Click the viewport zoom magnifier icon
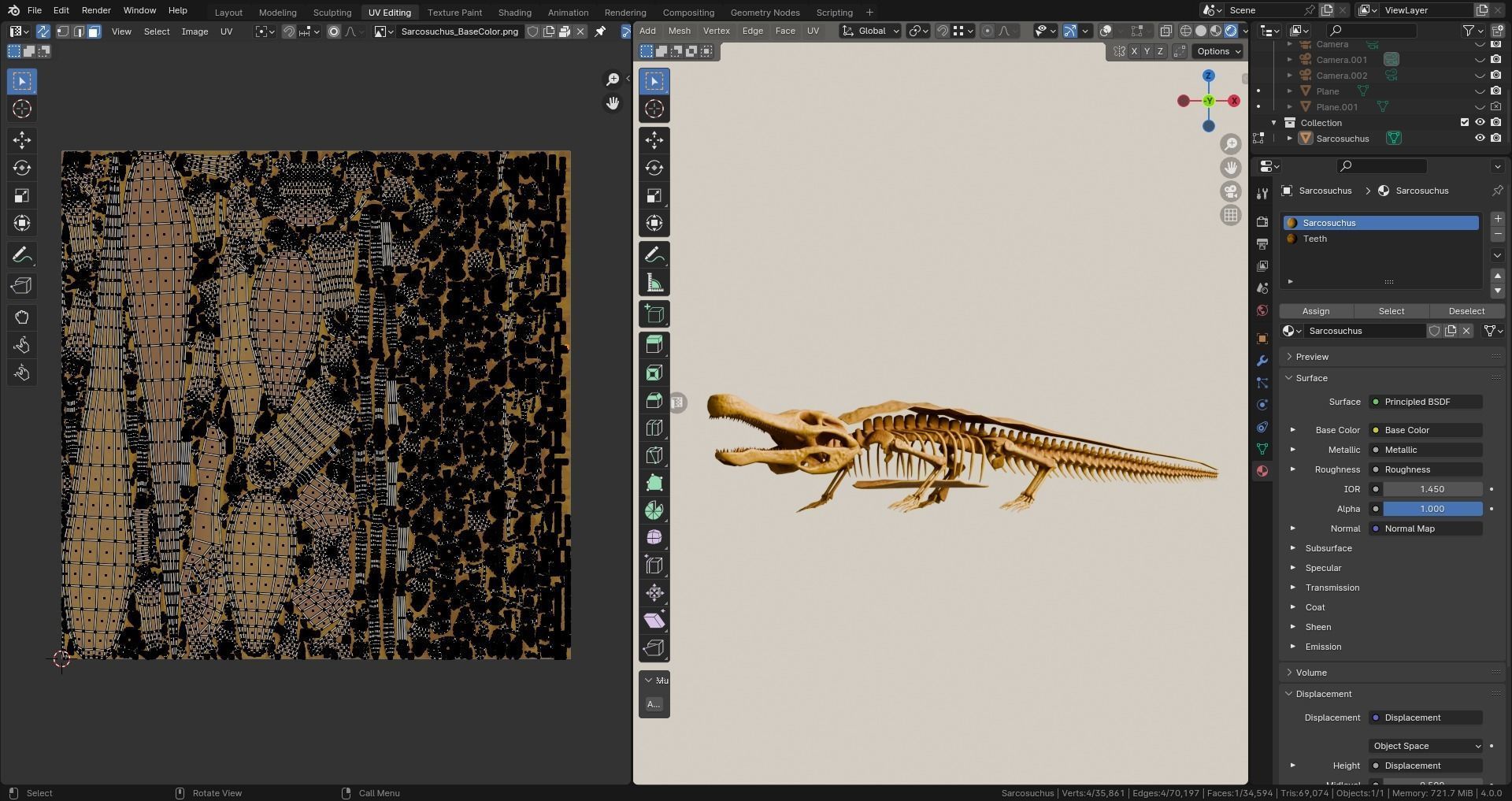 point(1230,144)
